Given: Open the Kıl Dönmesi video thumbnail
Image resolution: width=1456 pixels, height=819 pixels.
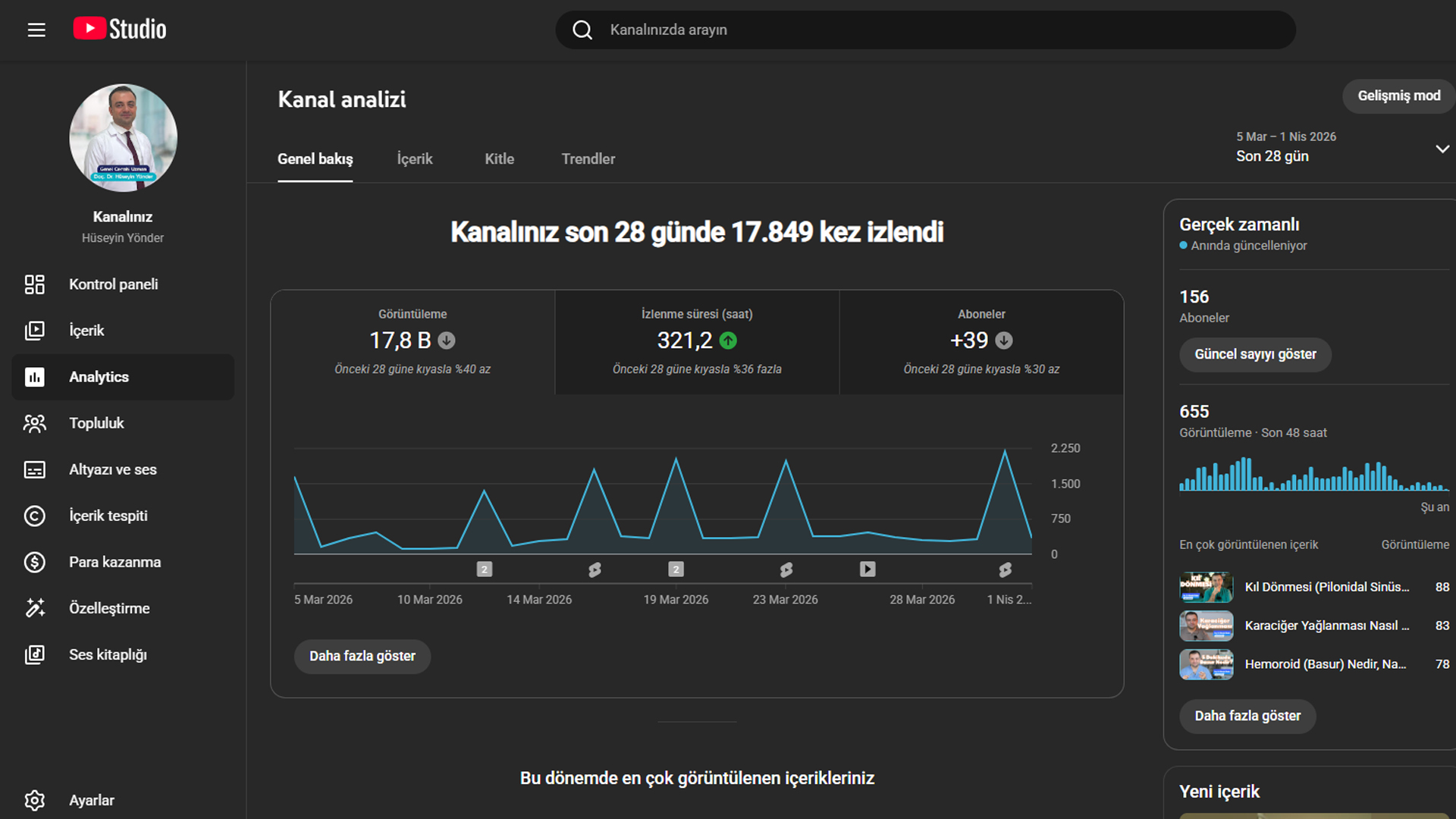Looking at the screenshot, I should [x=1206, y=587].
